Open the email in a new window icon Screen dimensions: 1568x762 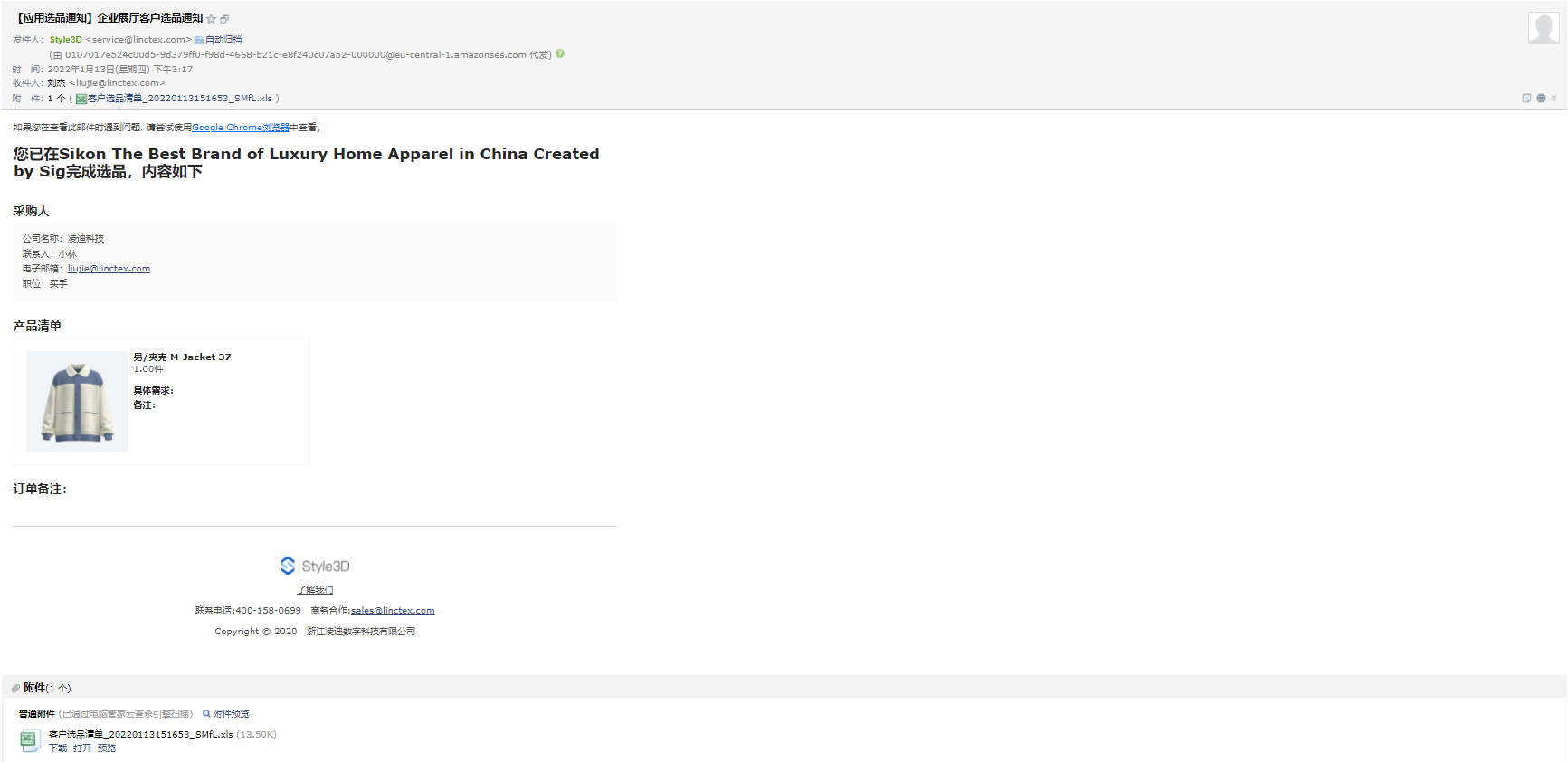(224, 19)
